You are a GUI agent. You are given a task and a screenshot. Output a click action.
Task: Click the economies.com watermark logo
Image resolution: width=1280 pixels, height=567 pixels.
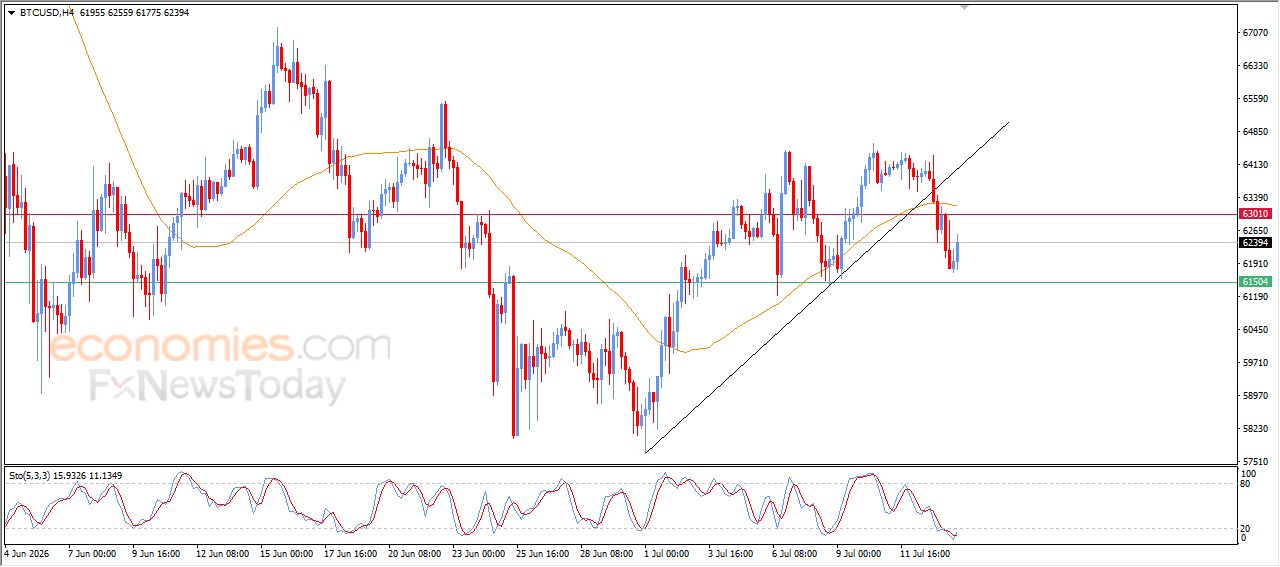click(220, 347)
